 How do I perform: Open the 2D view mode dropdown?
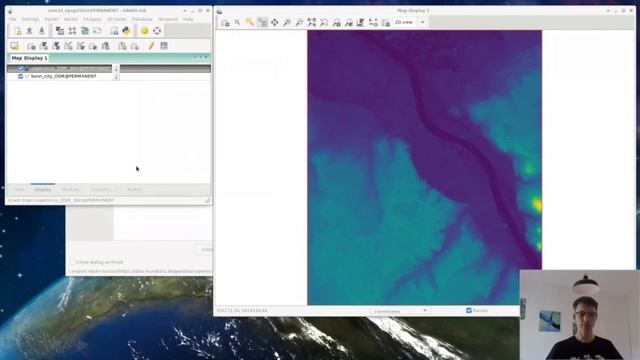click(410, 22)
